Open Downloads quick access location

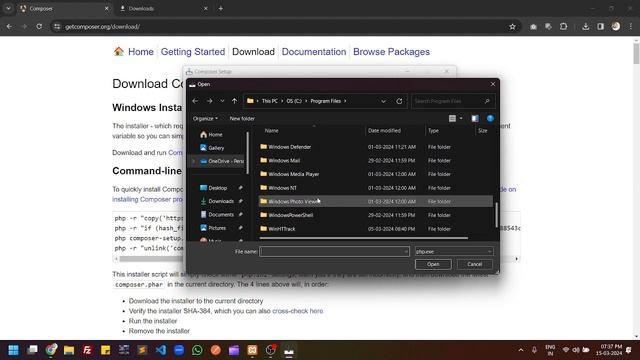(217, 201)
